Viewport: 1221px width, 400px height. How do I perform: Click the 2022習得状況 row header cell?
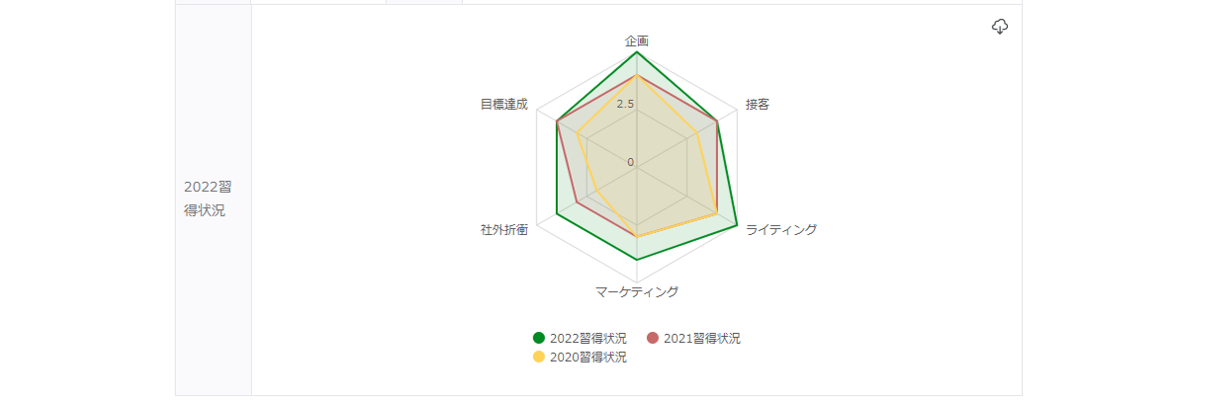(x=208, y=198)
